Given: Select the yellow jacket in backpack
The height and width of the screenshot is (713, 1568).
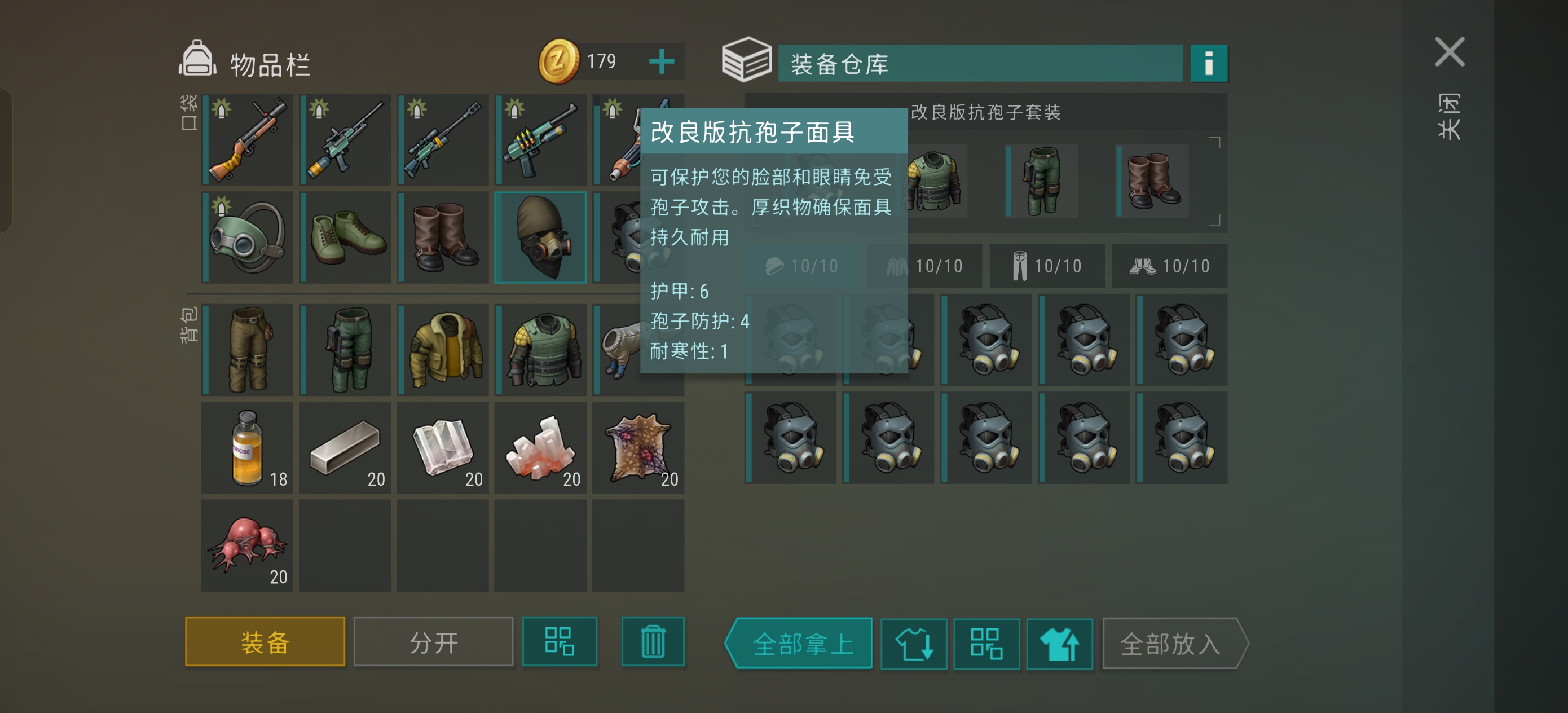Looking at the screenshot, I should pyautogui.click(x=443, y=350).
